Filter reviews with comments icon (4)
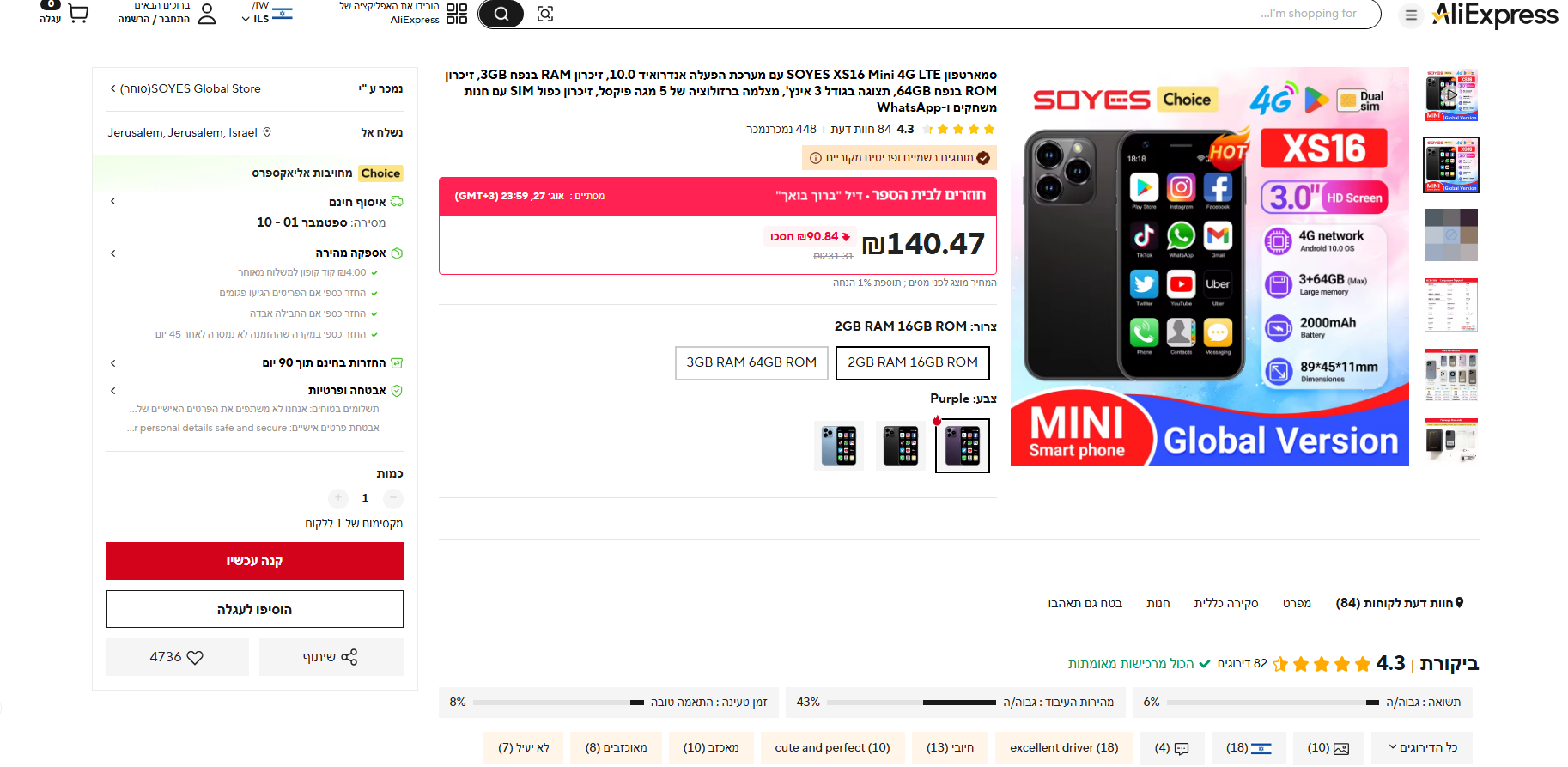This screenshot has width=1568, height=767. coord(1172,748)
